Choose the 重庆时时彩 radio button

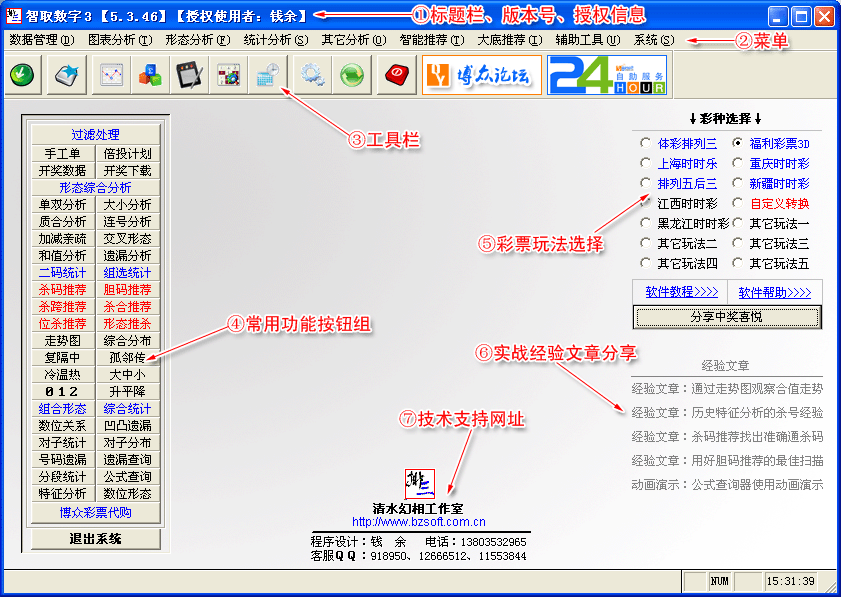click(x=771, y=163)
